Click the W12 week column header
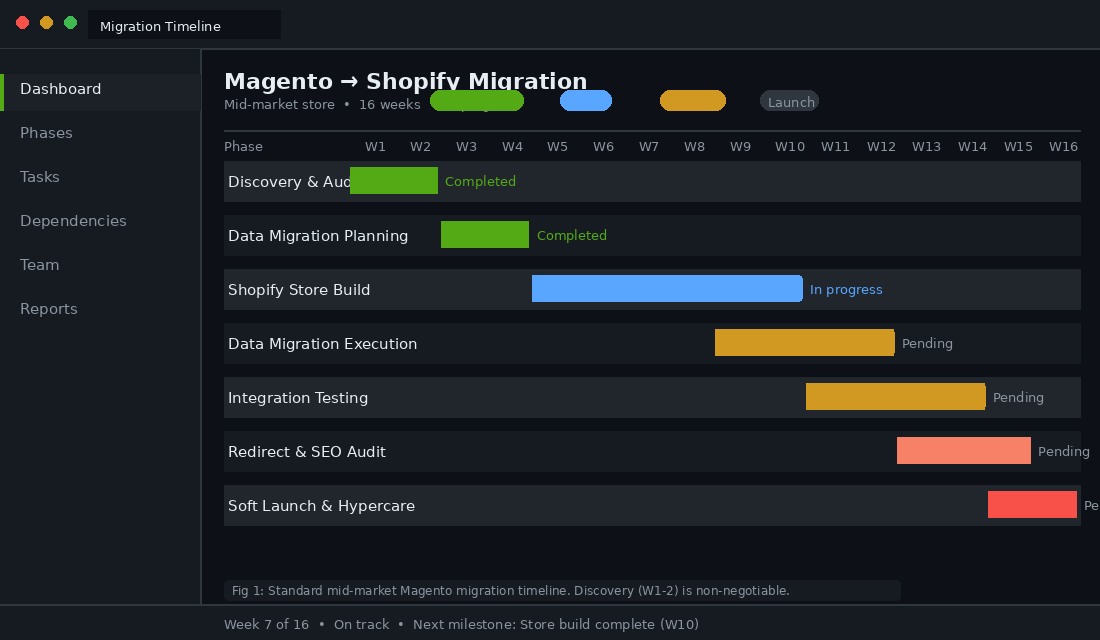This screenshot has width=1100, height=640. tap(881, 147)
